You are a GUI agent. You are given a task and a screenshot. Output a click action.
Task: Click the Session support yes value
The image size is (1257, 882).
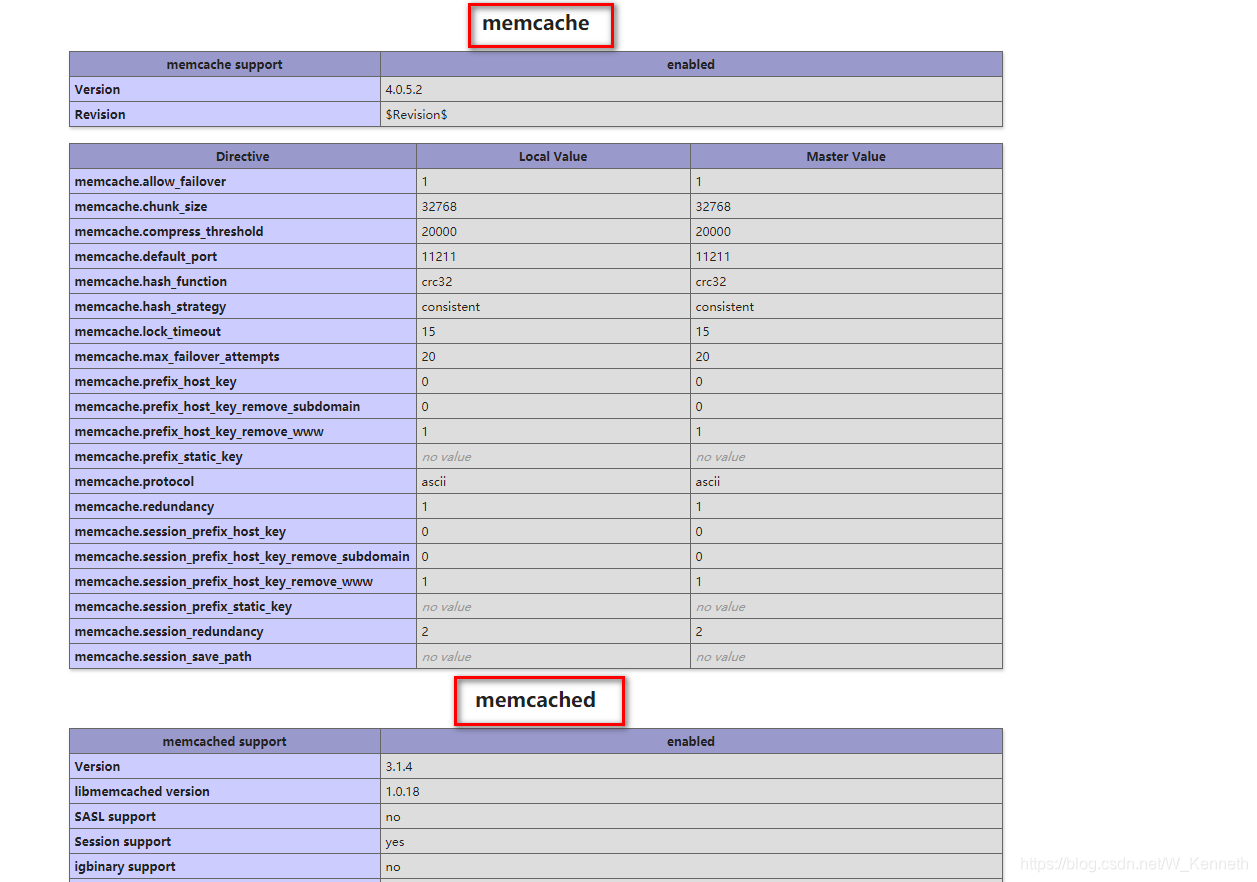pos(393,841)
